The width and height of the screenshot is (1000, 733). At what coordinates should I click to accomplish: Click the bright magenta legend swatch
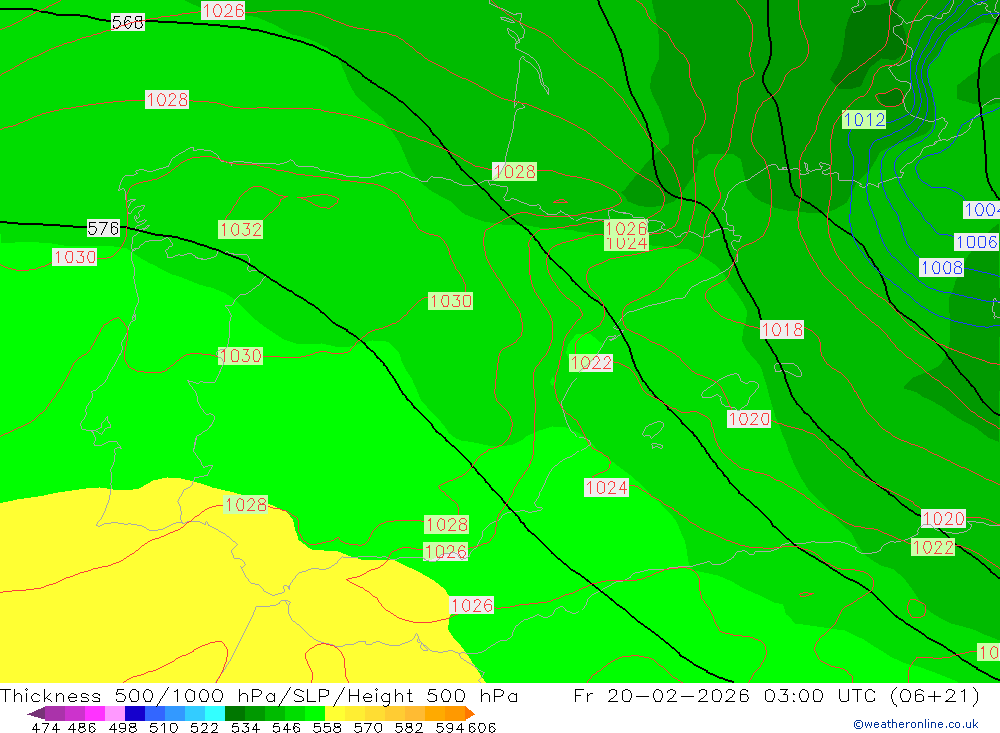[x=95, y=713]
